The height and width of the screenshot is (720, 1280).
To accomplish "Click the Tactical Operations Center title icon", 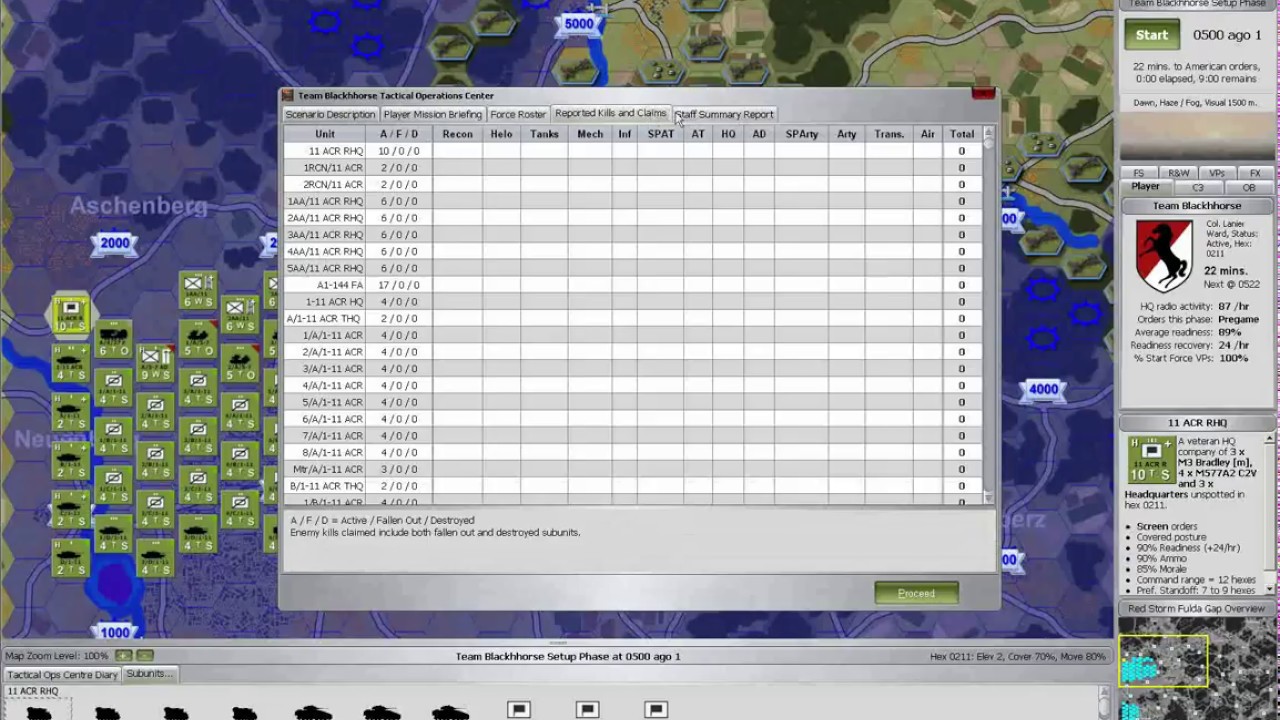I will [x=288, y=96].
